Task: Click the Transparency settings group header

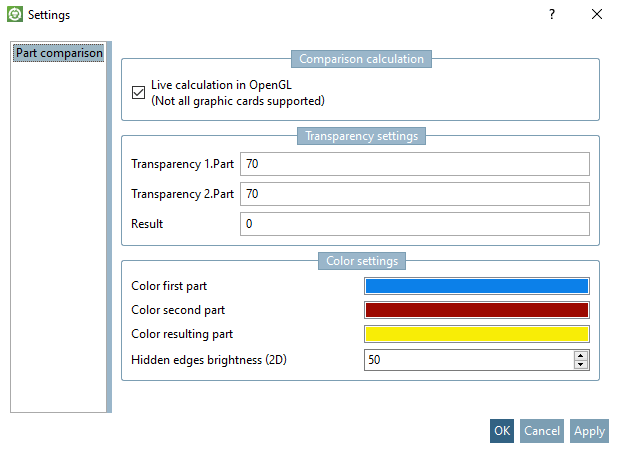Action: (x=361, y=136)
